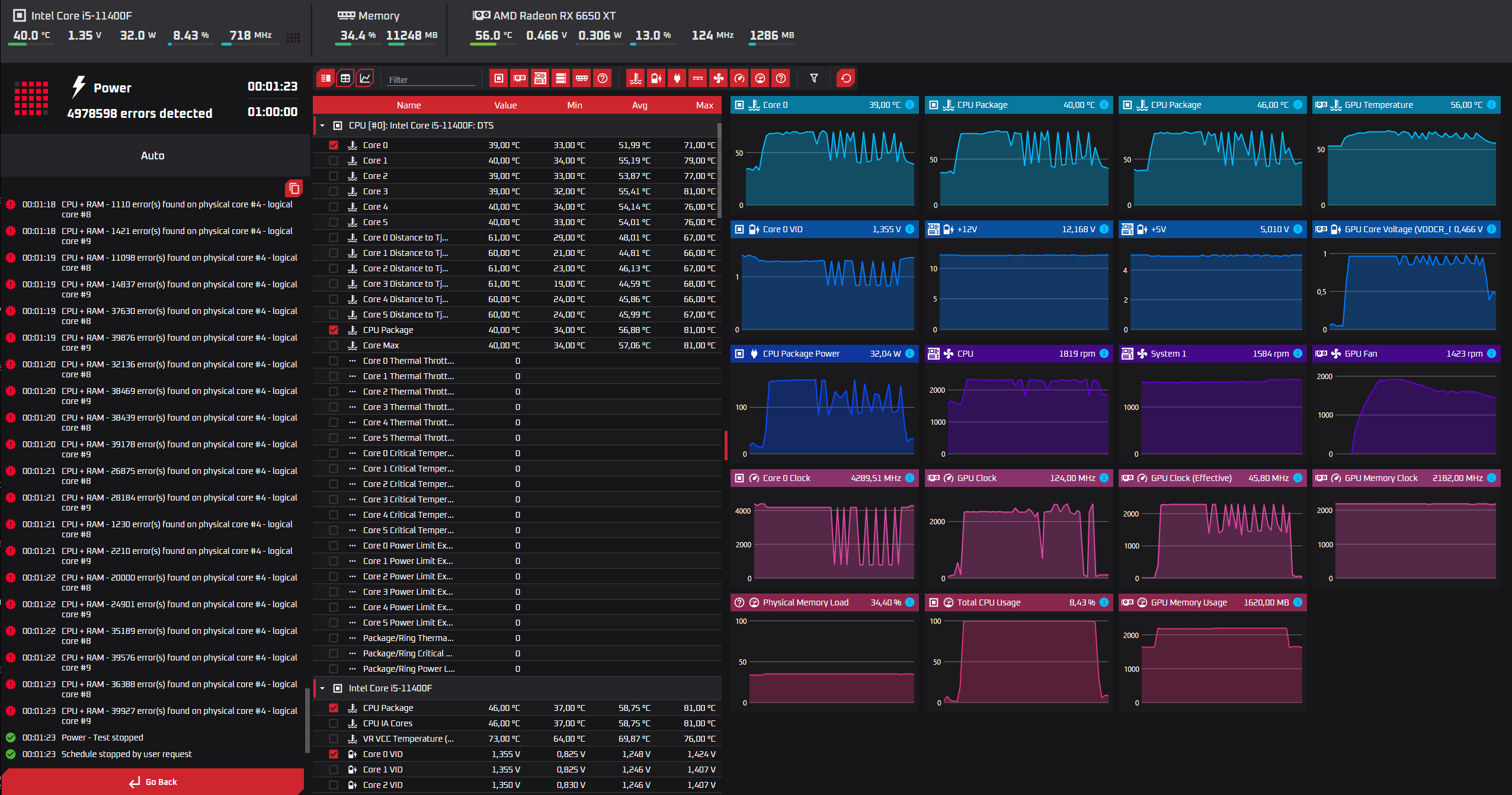The width and height of the screenshot is (1512, 795).
Task: Check the VR VCC Temperature row checkbox
Action: pos(334,739)
